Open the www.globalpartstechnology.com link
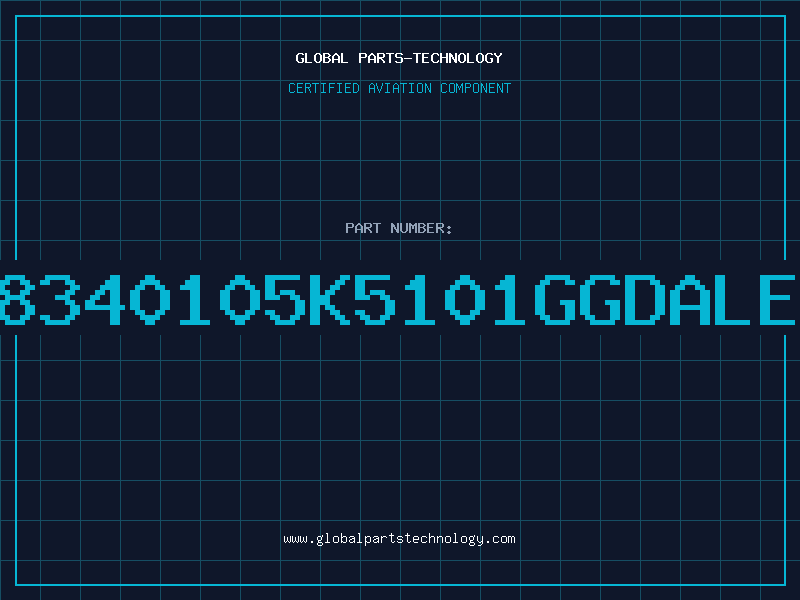This screenshot has height=600, width=800. [x=399, y=539]
